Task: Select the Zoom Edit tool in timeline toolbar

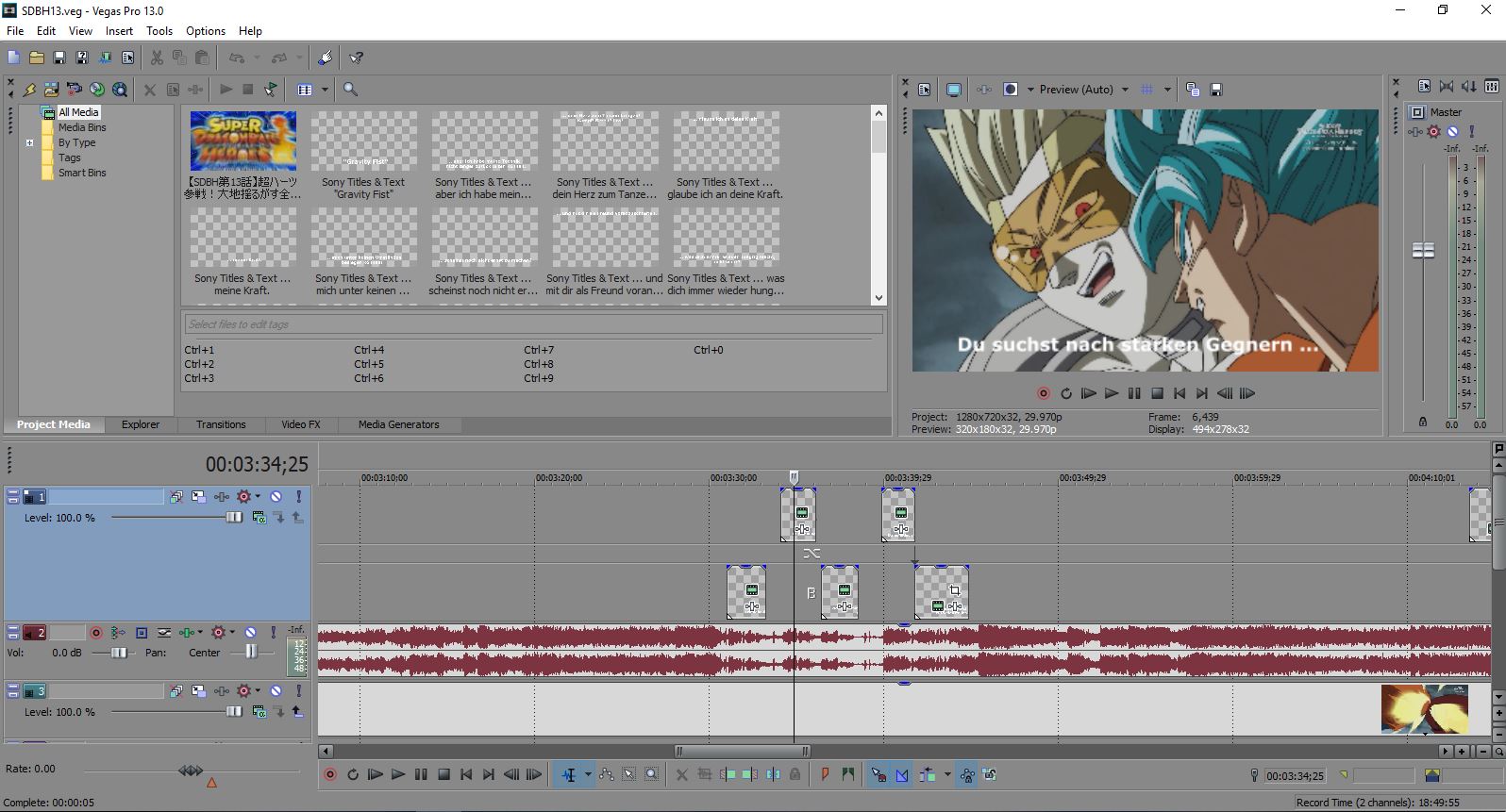Action: click(652, 775)
